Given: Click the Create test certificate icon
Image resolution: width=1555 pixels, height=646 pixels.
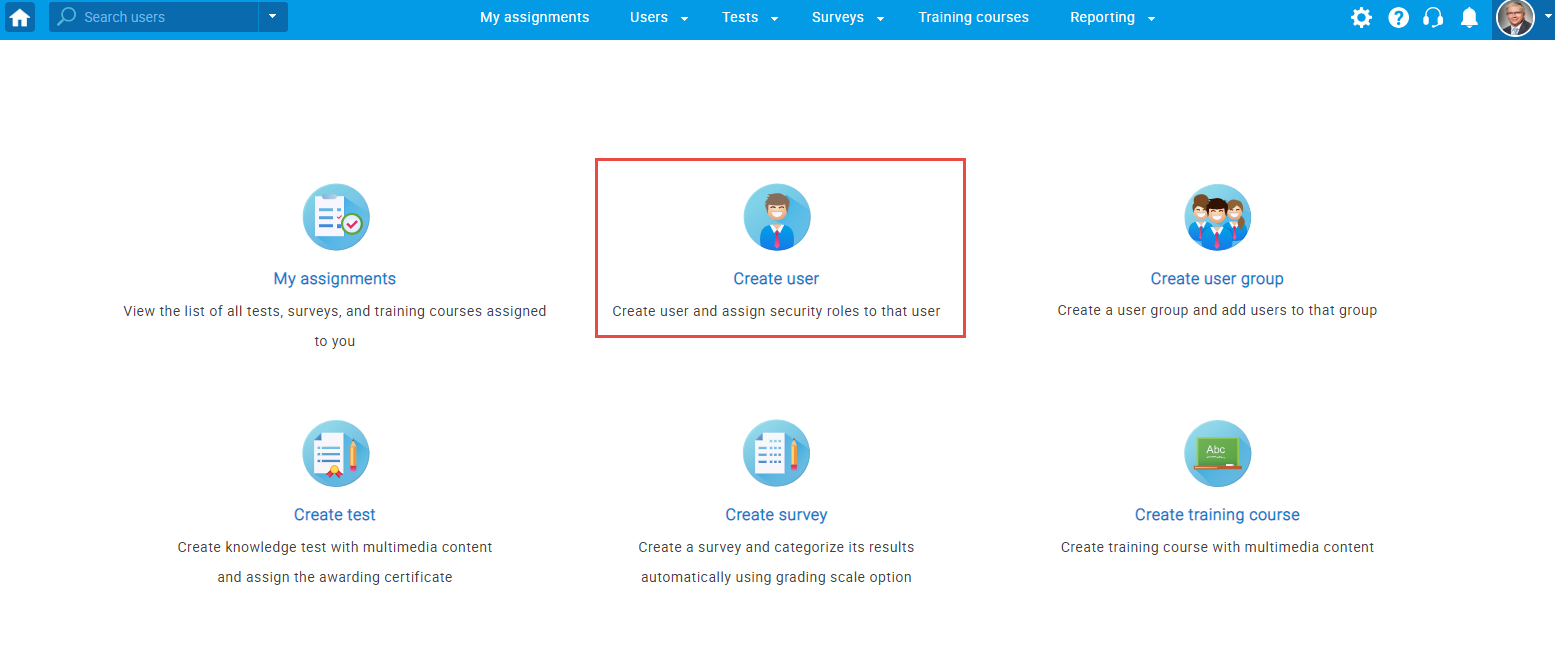Looking at the screenshot, I should click(x=336, y=453).
